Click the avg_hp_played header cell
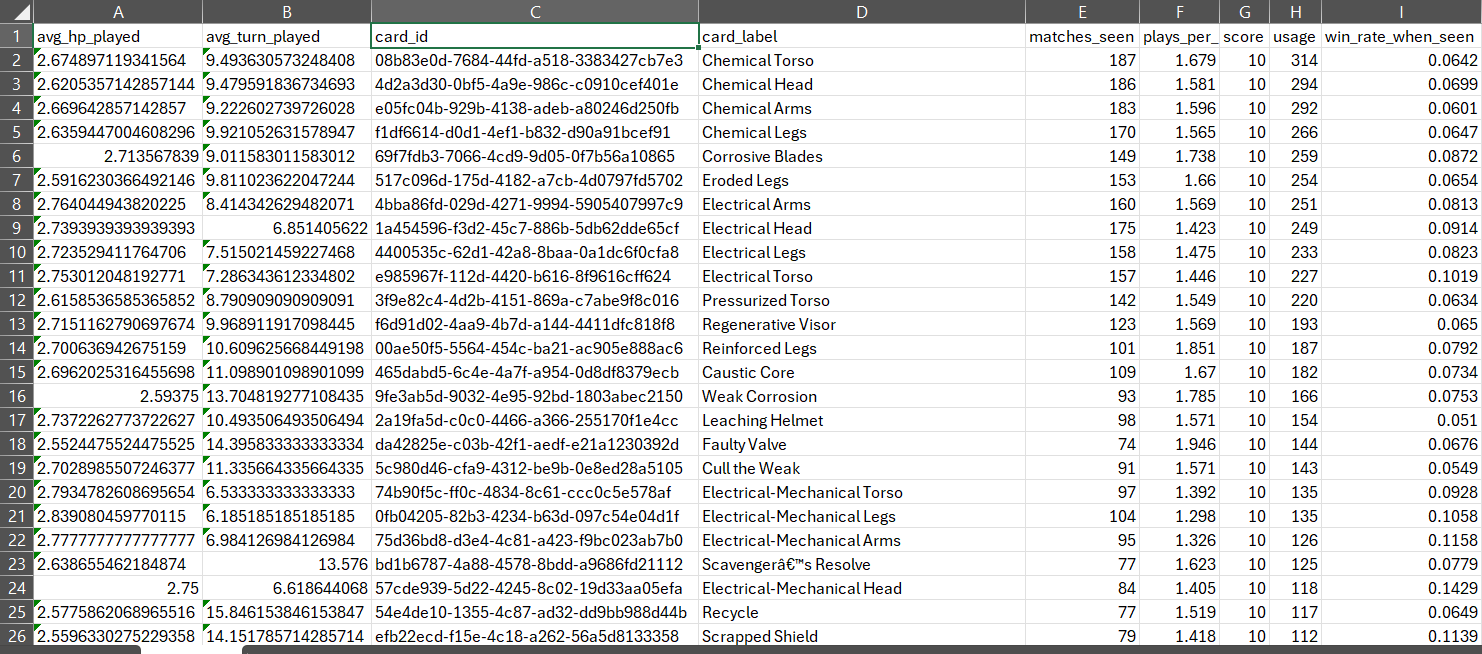 pyautogui.click(x=118, y=37)
